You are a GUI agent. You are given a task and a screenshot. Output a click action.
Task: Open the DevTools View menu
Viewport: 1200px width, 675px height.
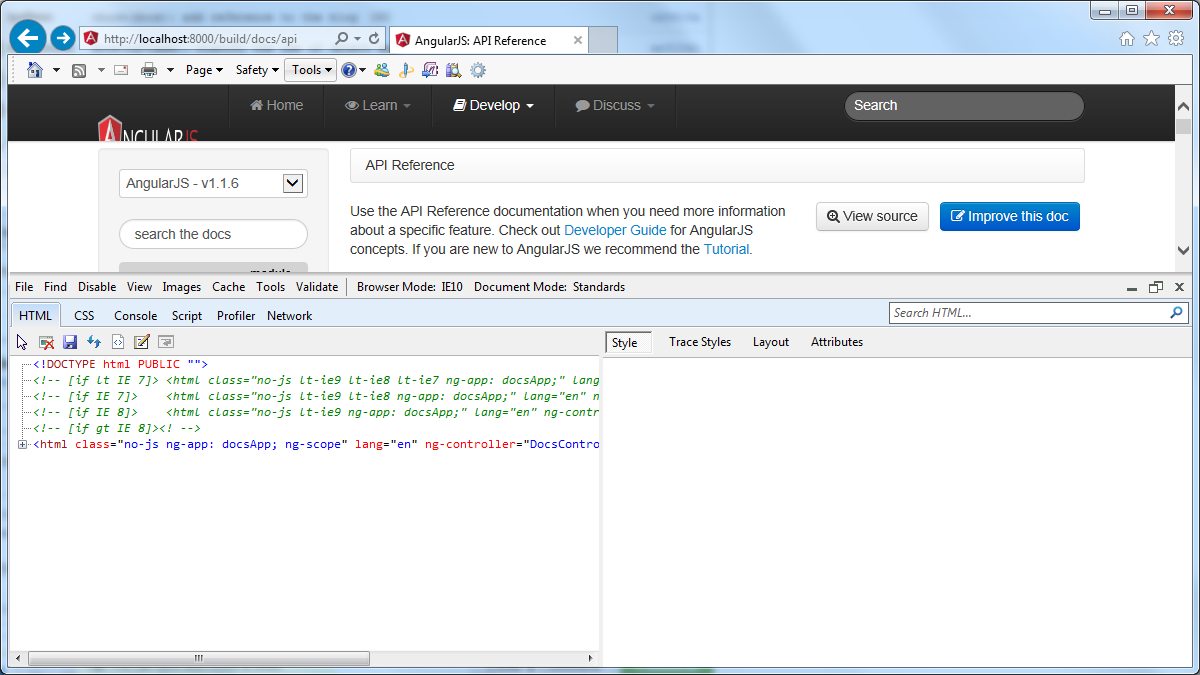click(x=140, y=287)
